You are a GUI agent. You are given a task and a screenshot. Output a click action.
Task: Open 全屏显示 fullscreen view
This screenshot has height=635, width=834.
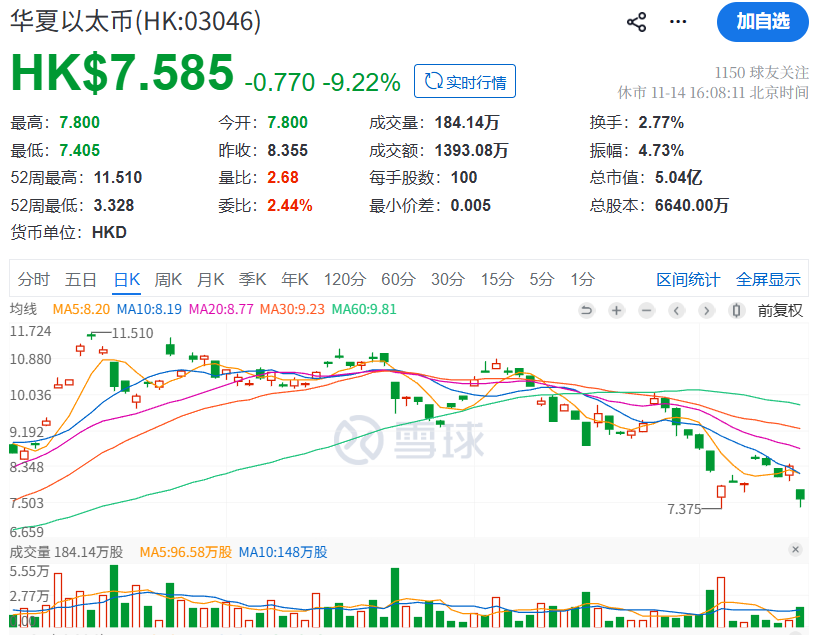[x=768, y=279]
